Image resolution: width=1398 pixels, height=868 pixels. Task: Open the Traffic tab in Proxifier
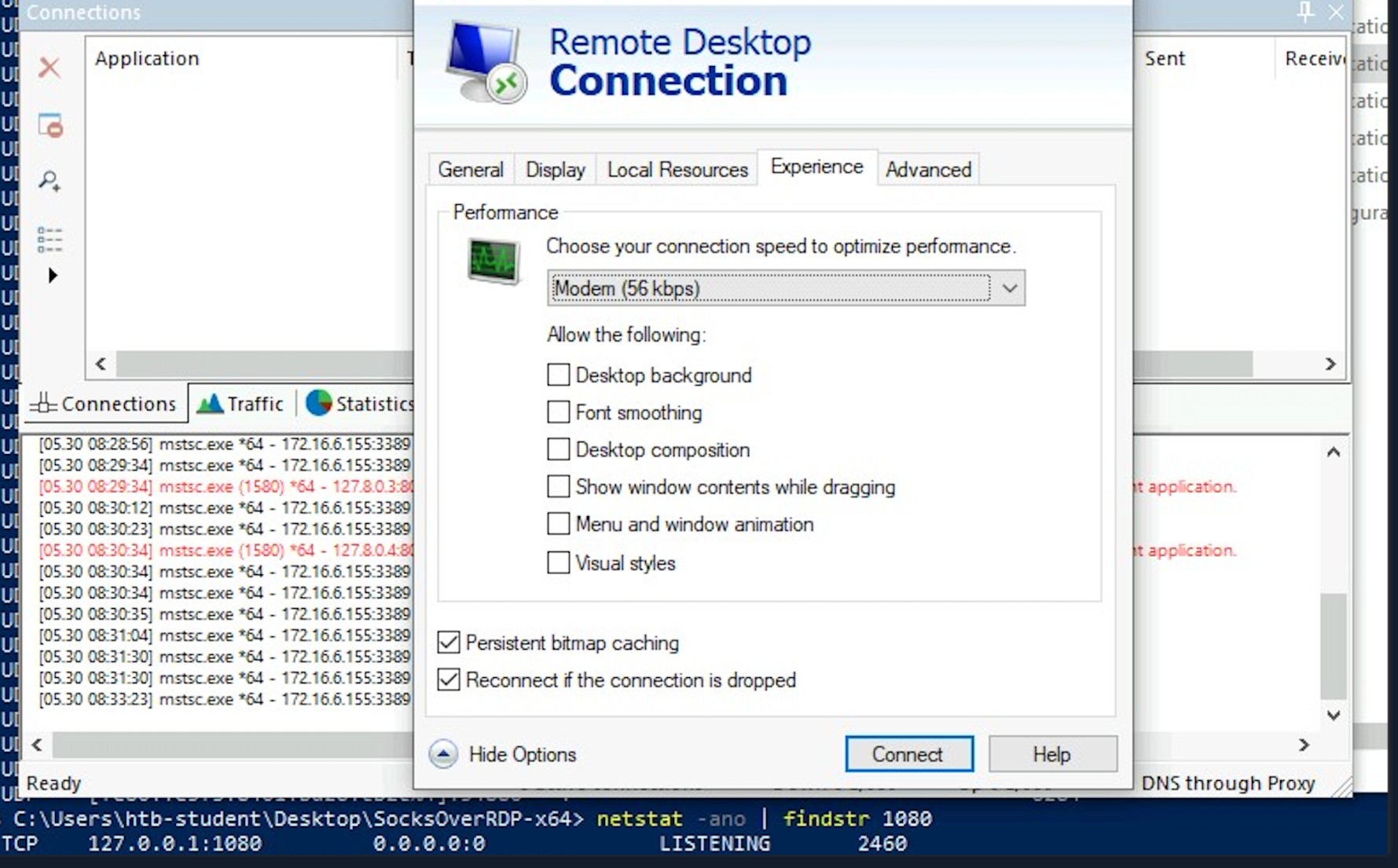coord(240,404)
